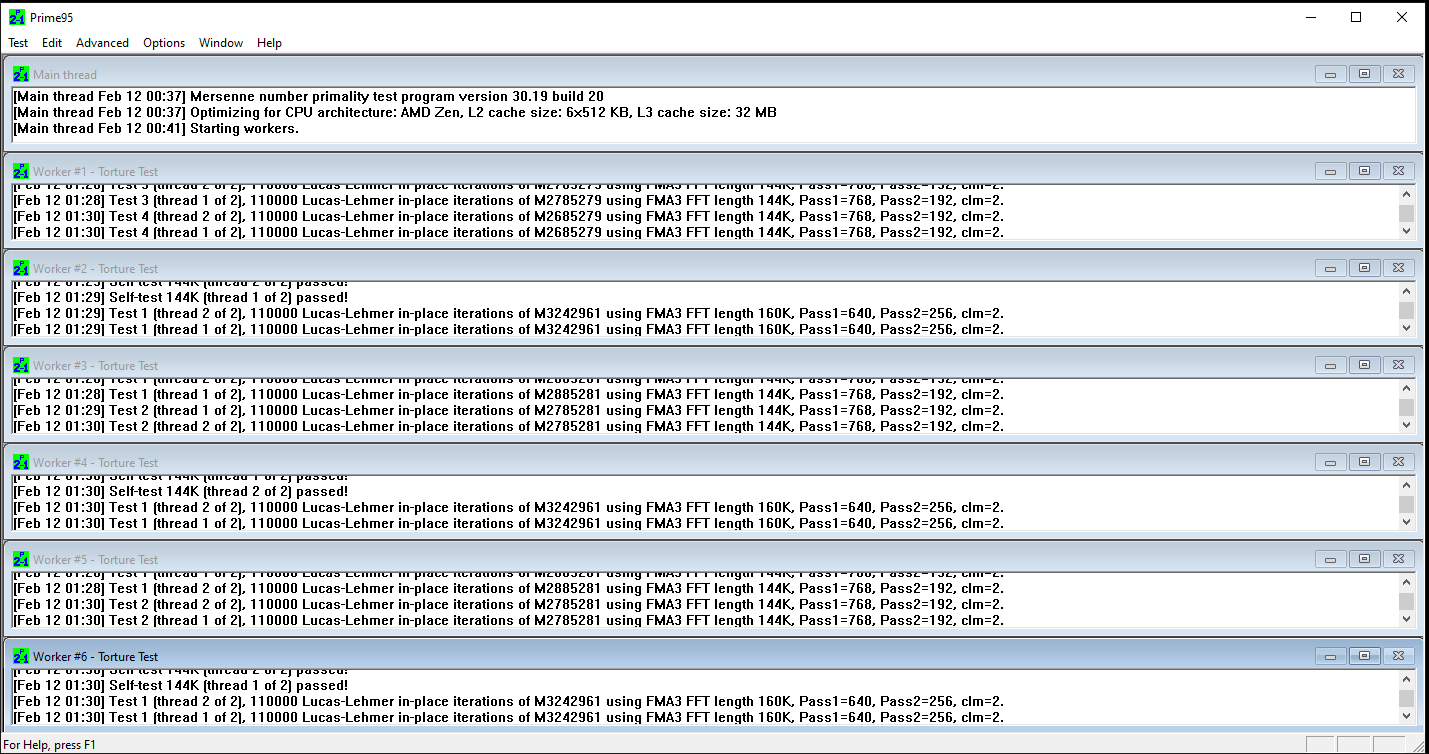The width and height of the screenshot is (1429, 754).
Task: Click Worker #6's 'Test 1 (thread 2 of 2)' line
Action: 509,701
